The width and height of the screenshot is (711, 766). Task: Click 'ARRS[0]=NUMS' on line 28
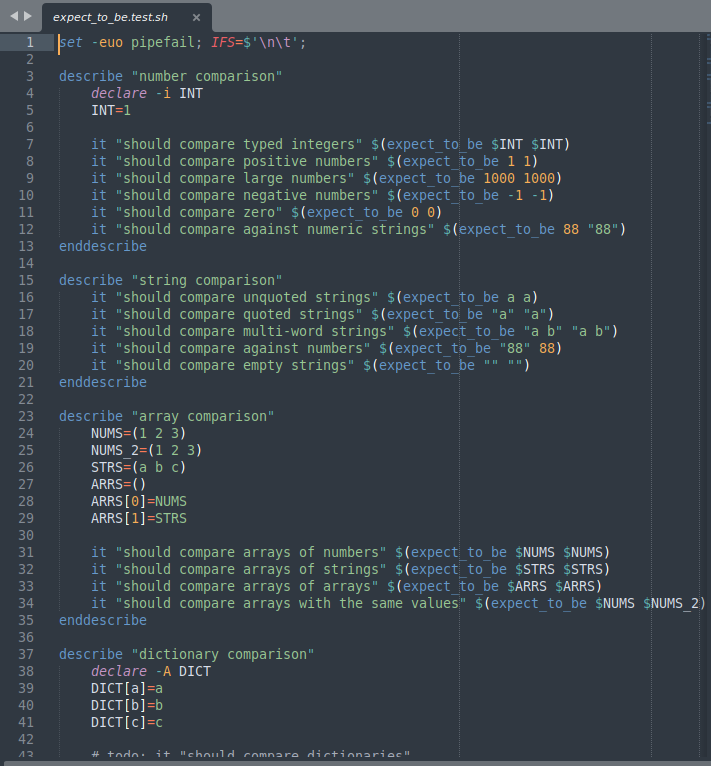tap(139, 502)
